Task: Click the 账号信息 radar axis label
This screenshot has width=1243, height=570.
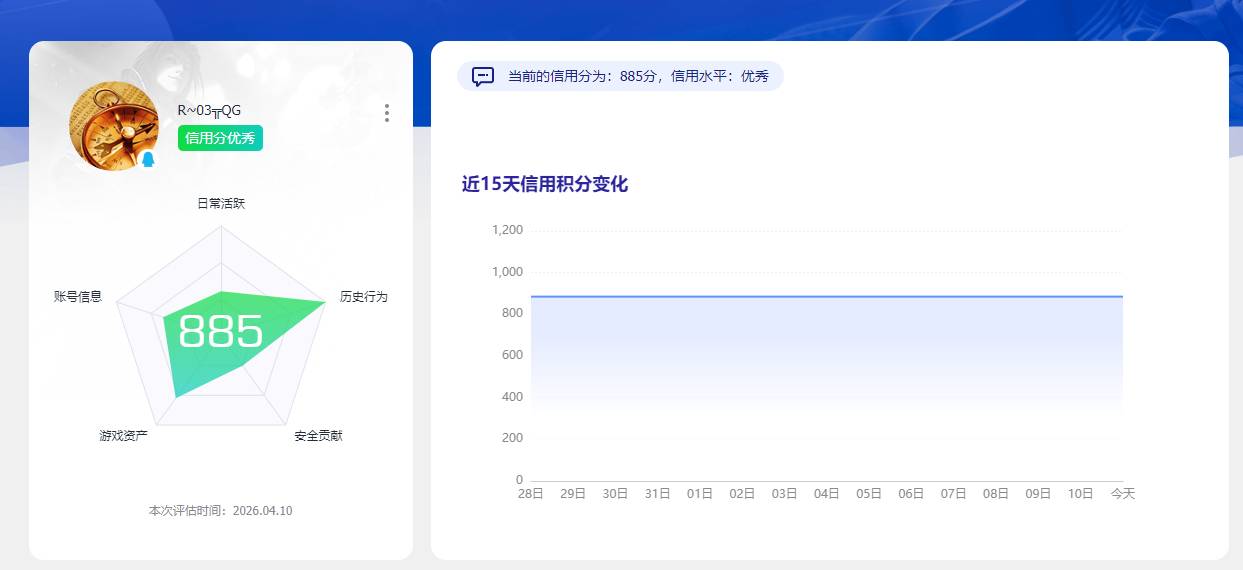Action: tap(78, 297)
